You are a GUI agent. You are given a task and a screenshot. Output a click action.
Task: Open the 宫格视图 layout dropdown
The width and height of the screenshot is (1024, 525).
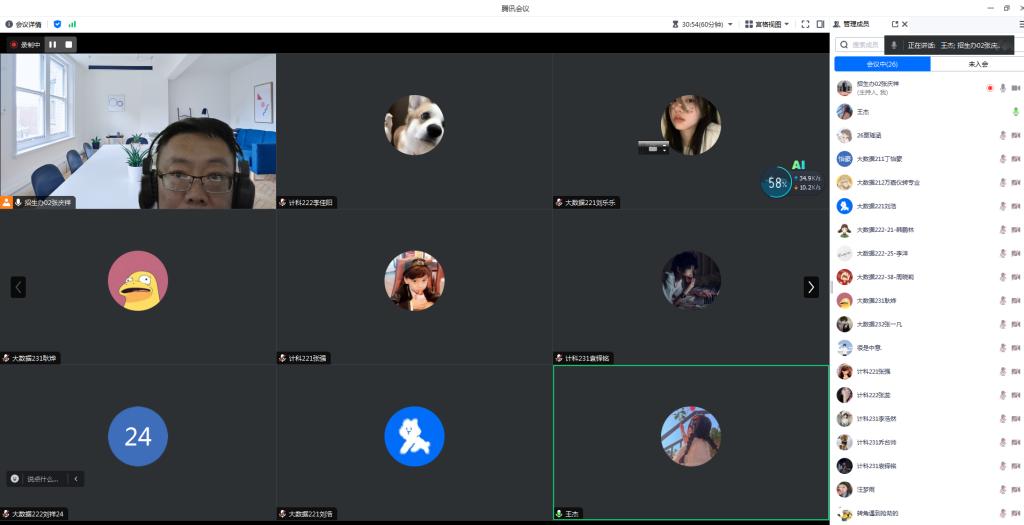(x=767, y=24)
